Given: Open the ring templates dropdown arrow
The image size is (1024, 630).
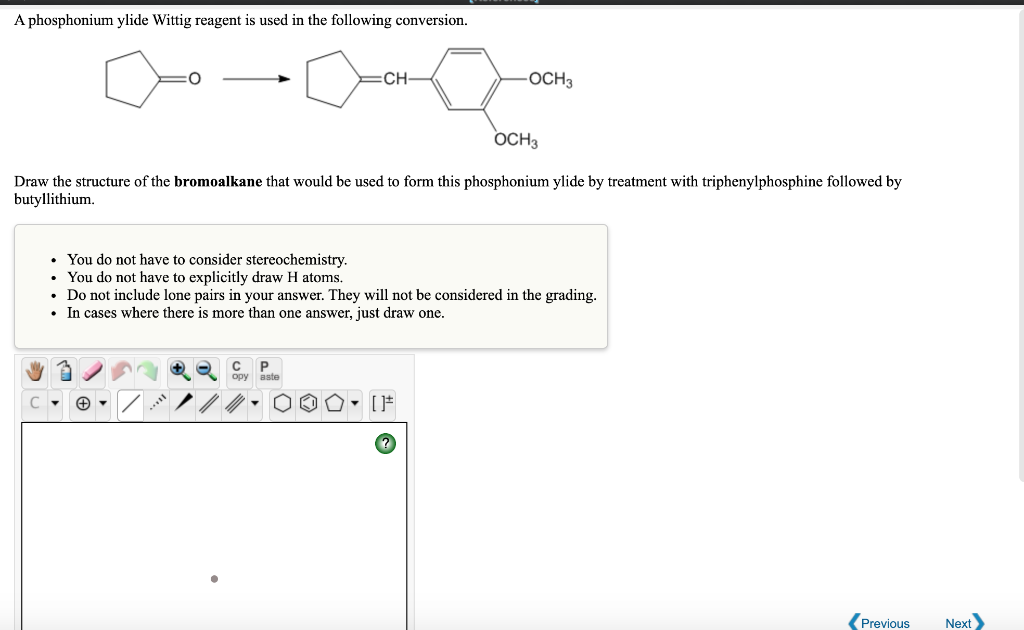Looking at the screenshot, I should [x=355, y=403].
